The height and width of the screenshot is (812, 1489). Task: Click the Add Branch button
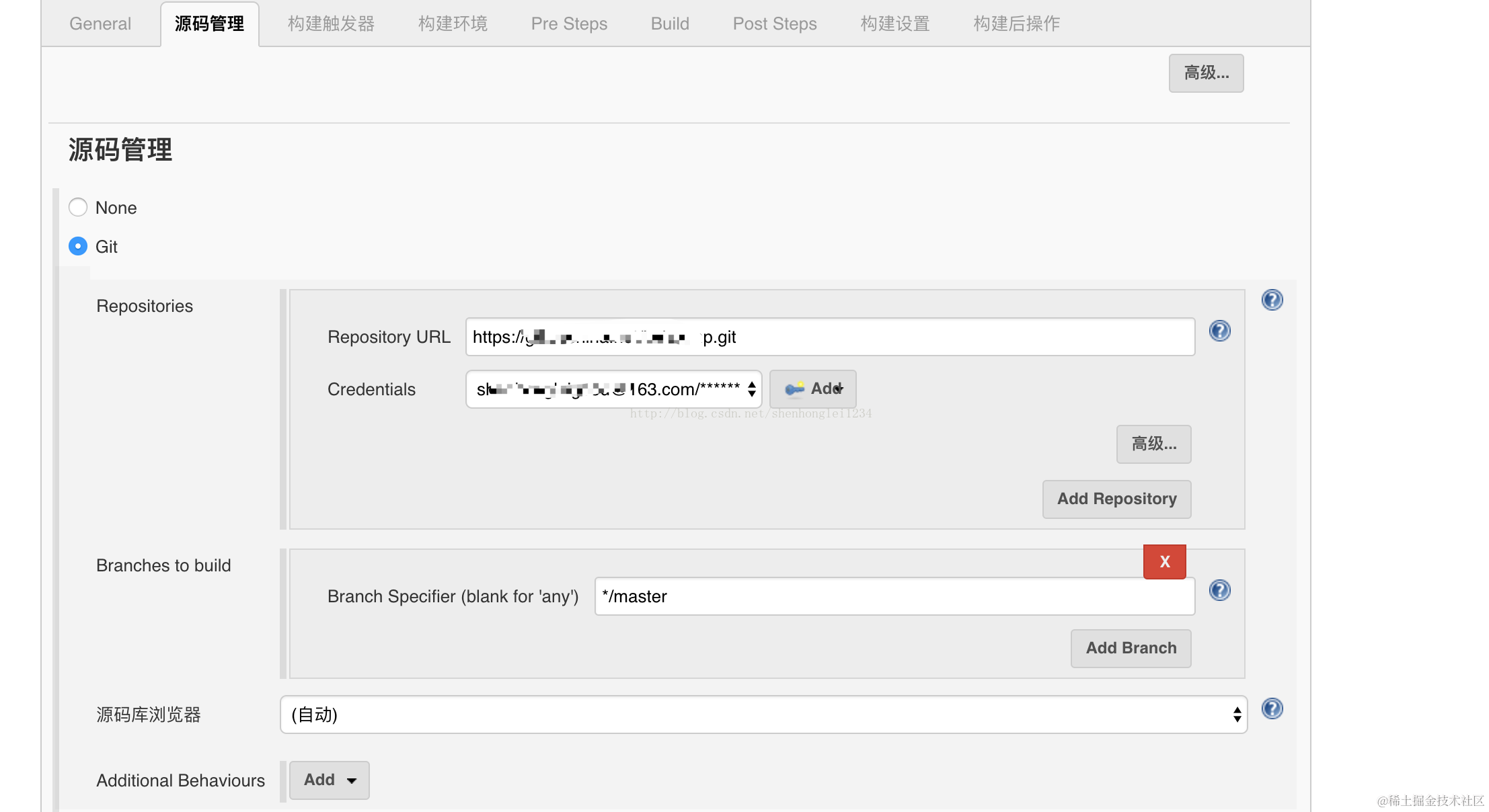coord(1131,648)
